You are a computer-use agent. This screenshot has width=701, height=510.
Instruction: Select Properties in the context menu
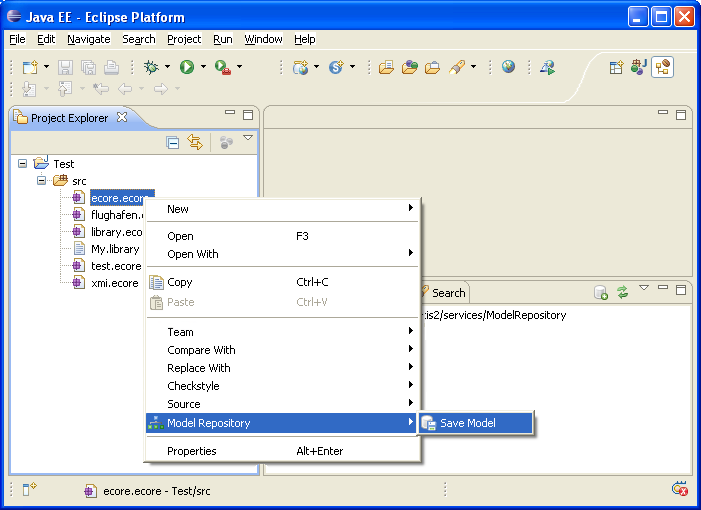pyautogui.click(x=283, y=451)
